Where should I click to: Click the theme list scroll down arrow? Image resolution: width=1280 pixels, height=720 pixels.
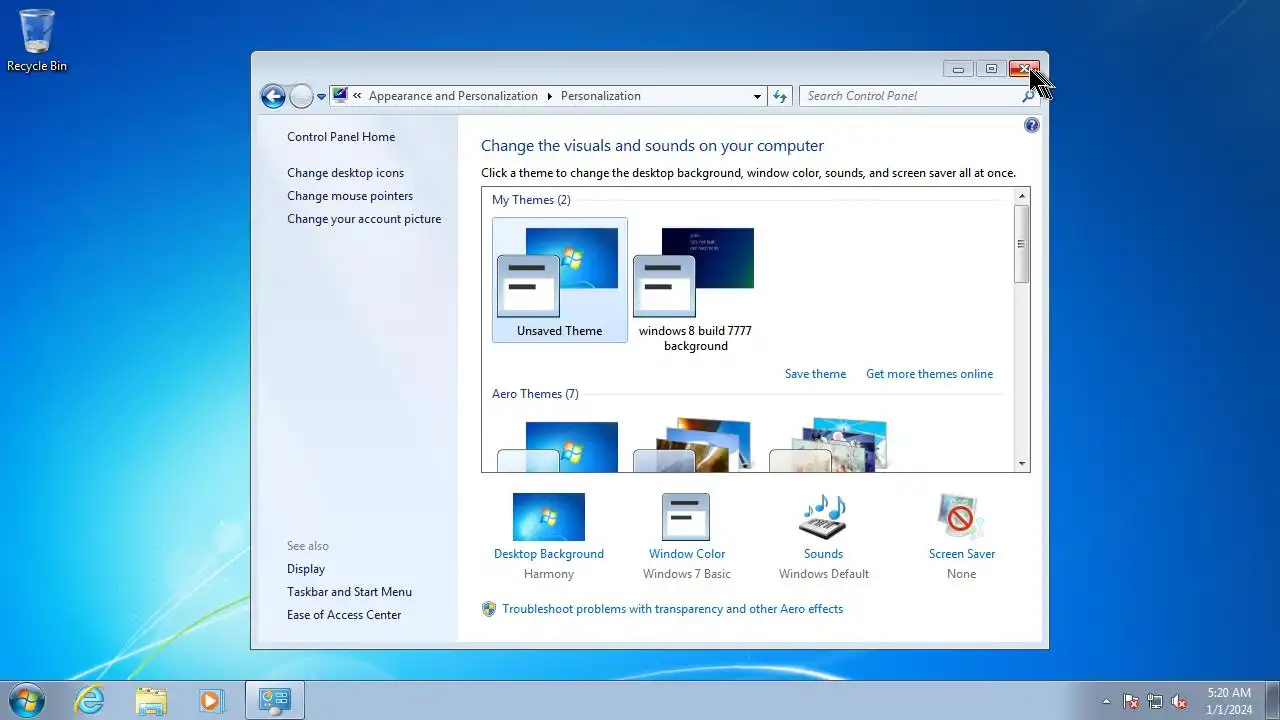[x=1021, y=464]
